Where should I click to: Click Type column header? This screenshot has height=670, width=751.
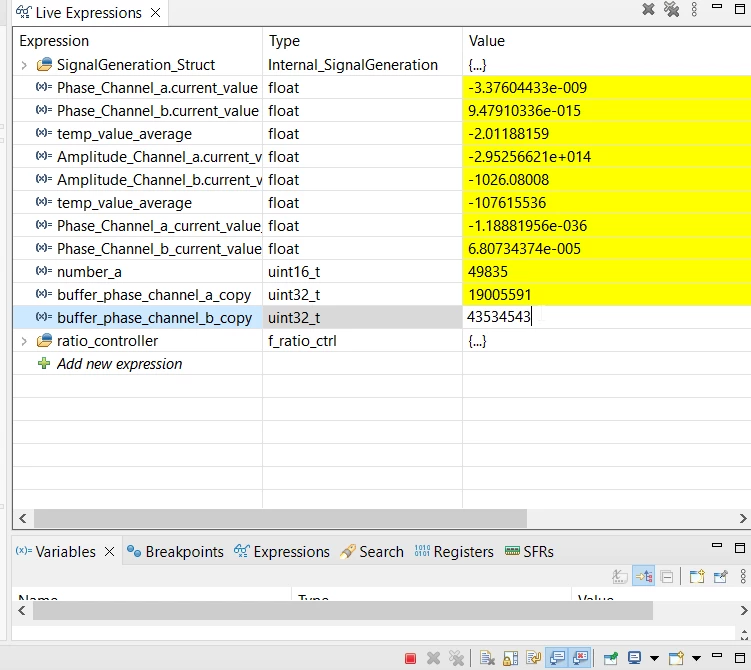point(363,41)
